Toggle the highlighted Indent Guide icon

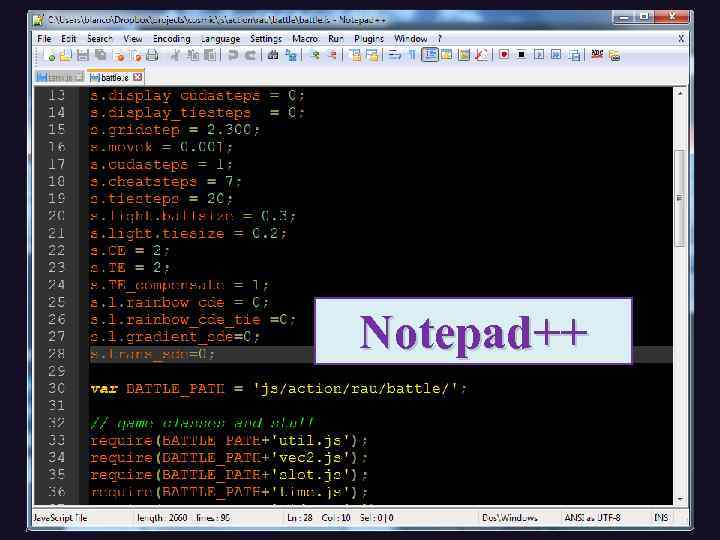point(430,55)
